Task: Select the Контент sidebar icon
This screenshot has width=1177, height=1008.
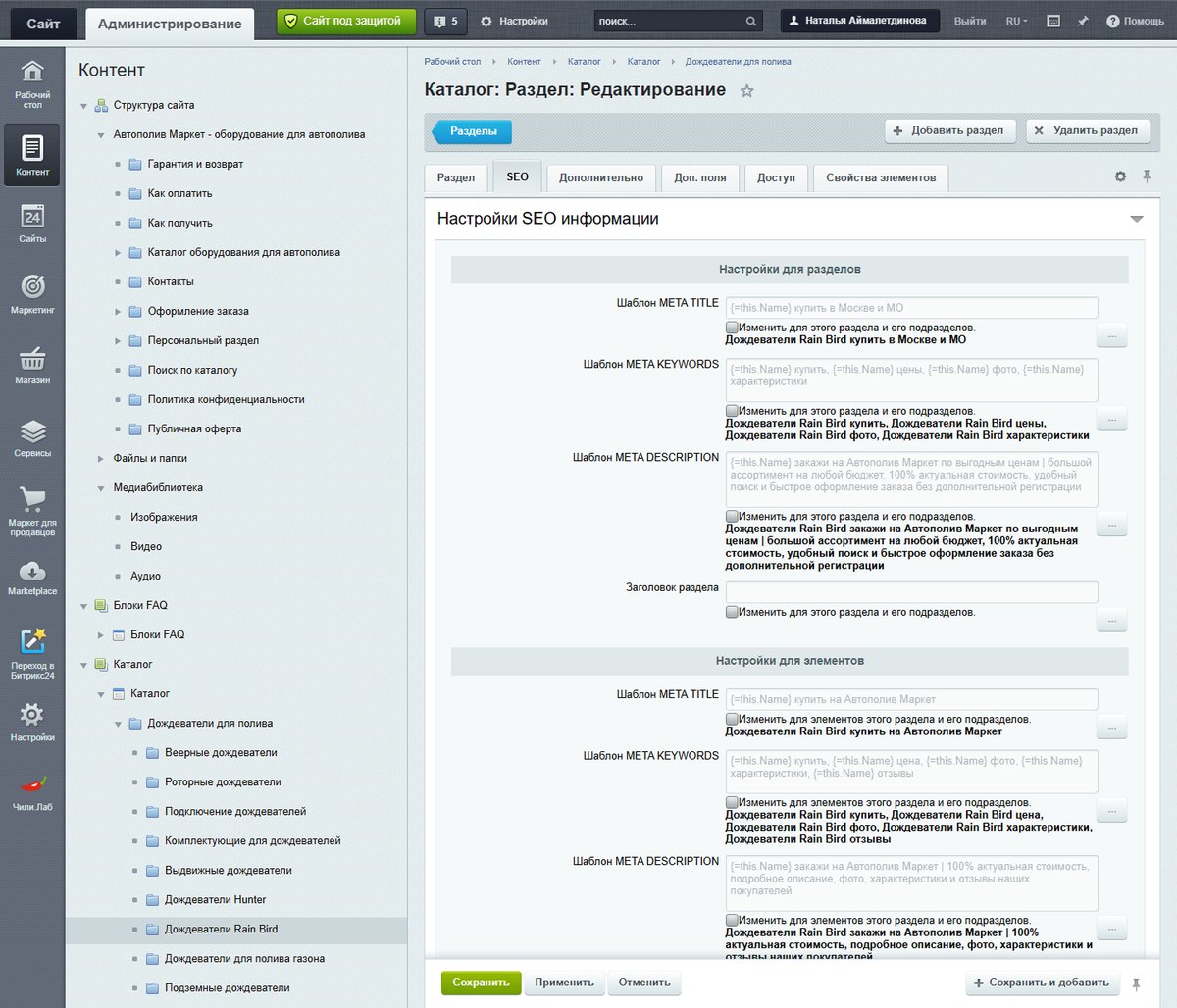Action: [32, 155]
